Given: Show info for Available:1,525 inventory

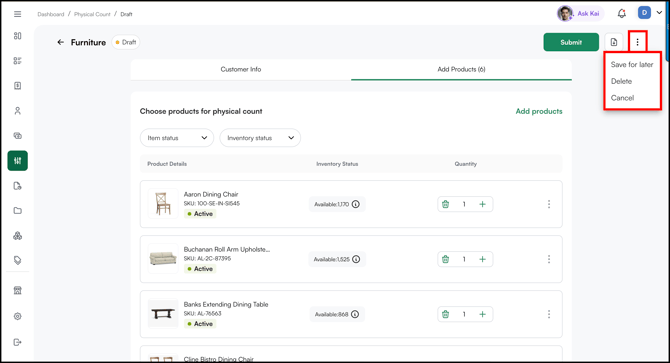Looking at the screenshot, I should [356, 259].
